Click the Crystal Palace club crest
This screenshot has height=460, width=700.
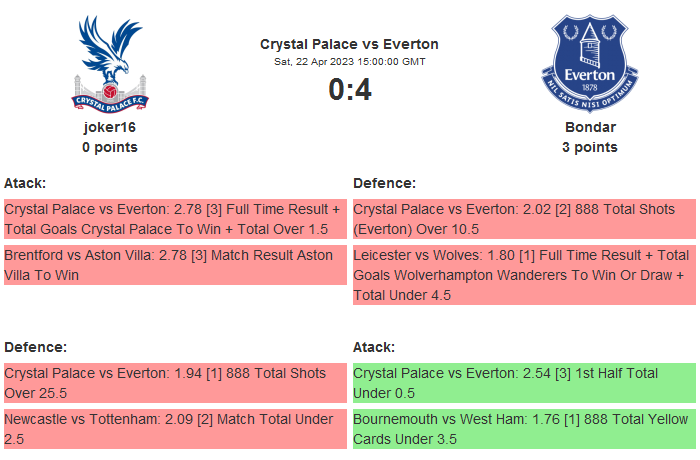pyautogui.click(x=110, y=62)
